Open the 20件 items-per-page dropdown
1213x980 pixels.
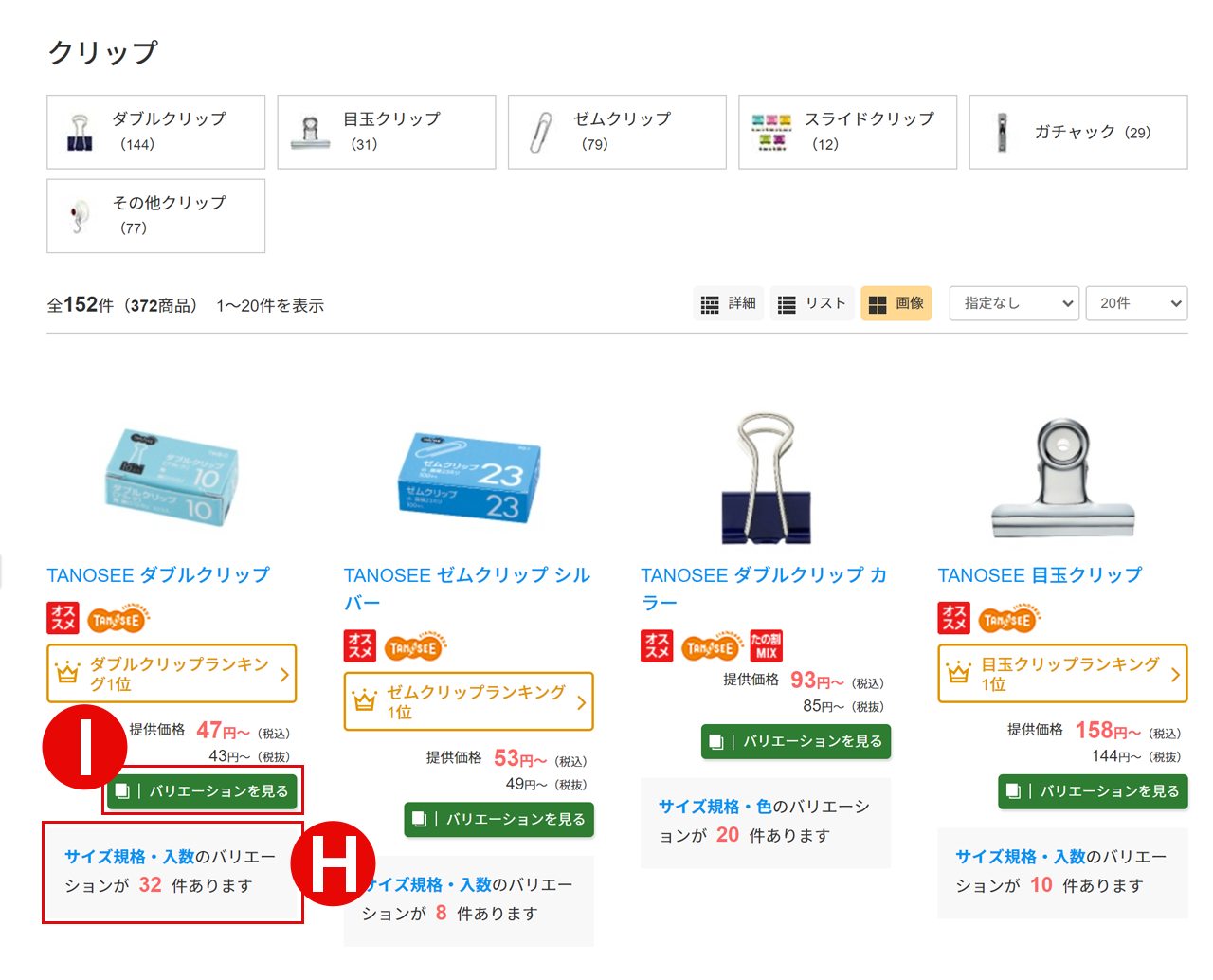(x=1136, y=303)
